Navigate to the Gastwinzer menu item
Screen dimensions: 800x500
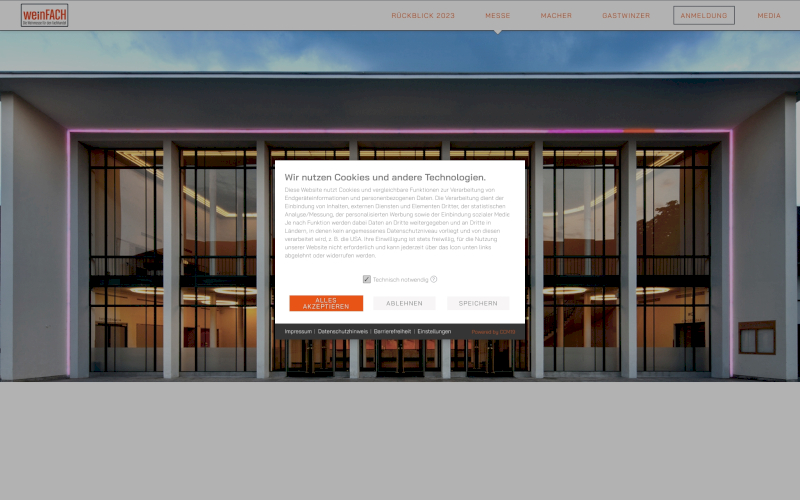coord(626,16)
